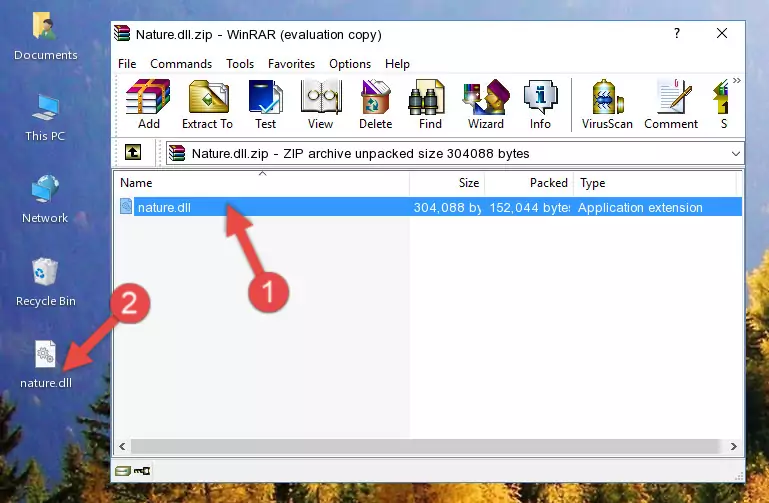Sort by Type column header

click(655, 183)
